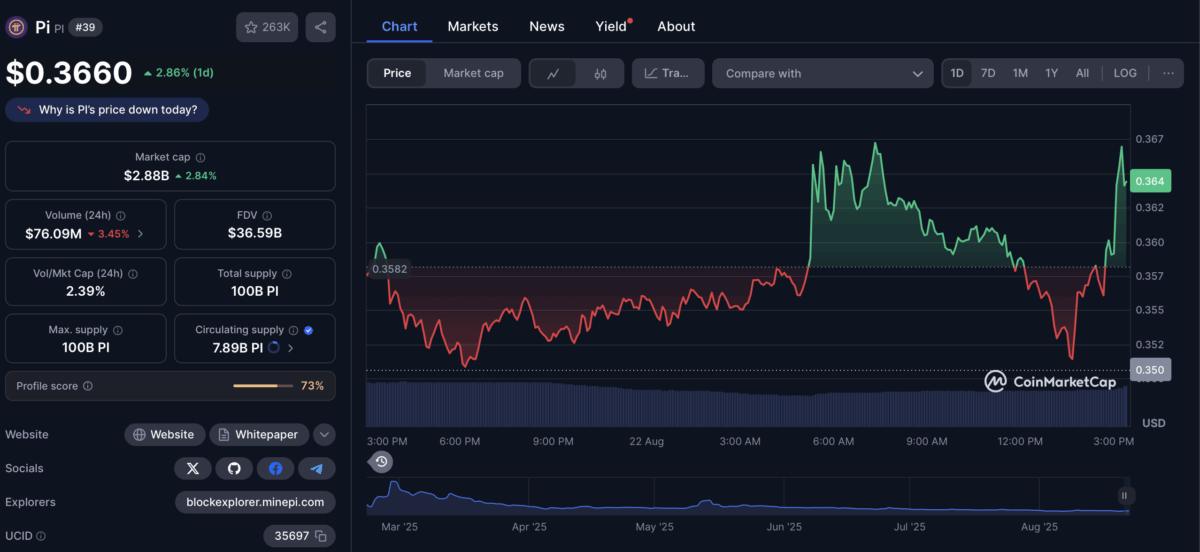The width and height of the screenshot is (1200, 552).
Task: Click the $36.59B FDV value
Action: coord(254,233)
